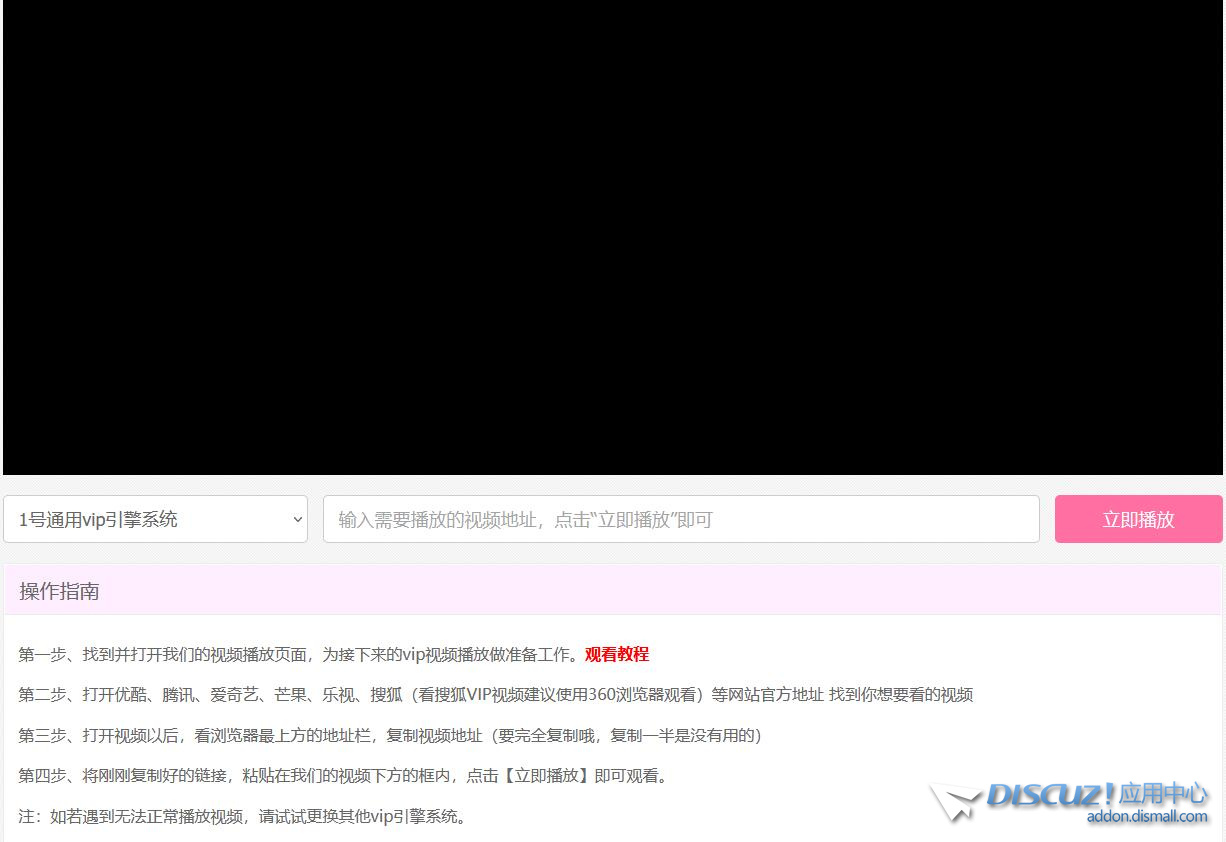This screenshot has width=1226, height=842.
Task: Click the 第四步 instruction about 粘贴链接
Action: [x=343, y=775]
